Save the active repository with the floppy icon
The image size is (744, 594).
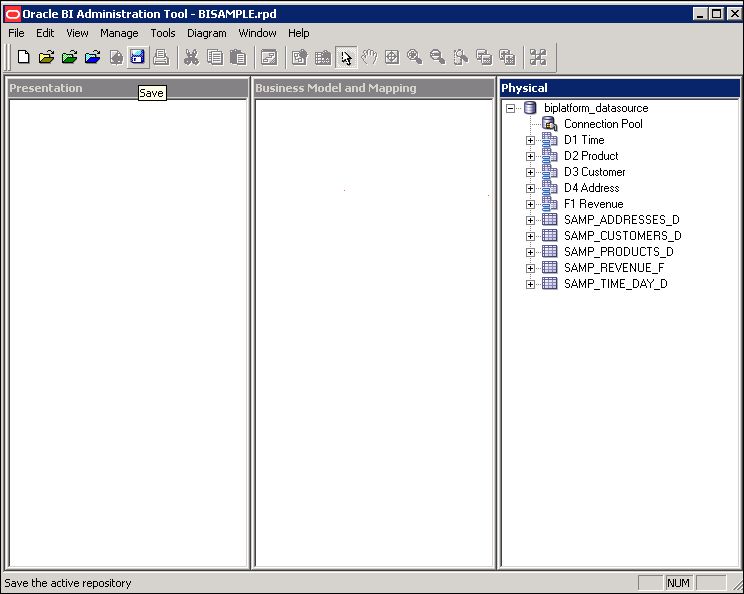point(138,57)
